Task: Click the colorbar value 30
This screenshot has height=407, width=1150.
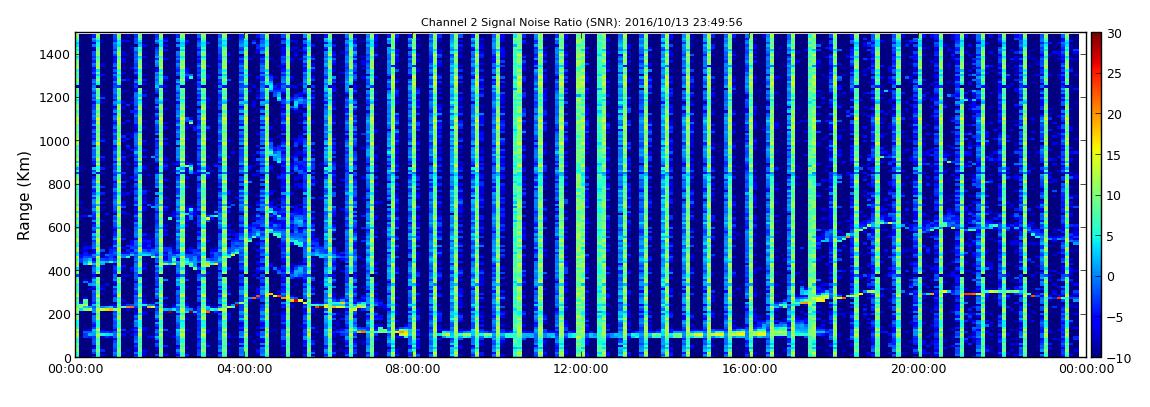Action: point(1114,34)
